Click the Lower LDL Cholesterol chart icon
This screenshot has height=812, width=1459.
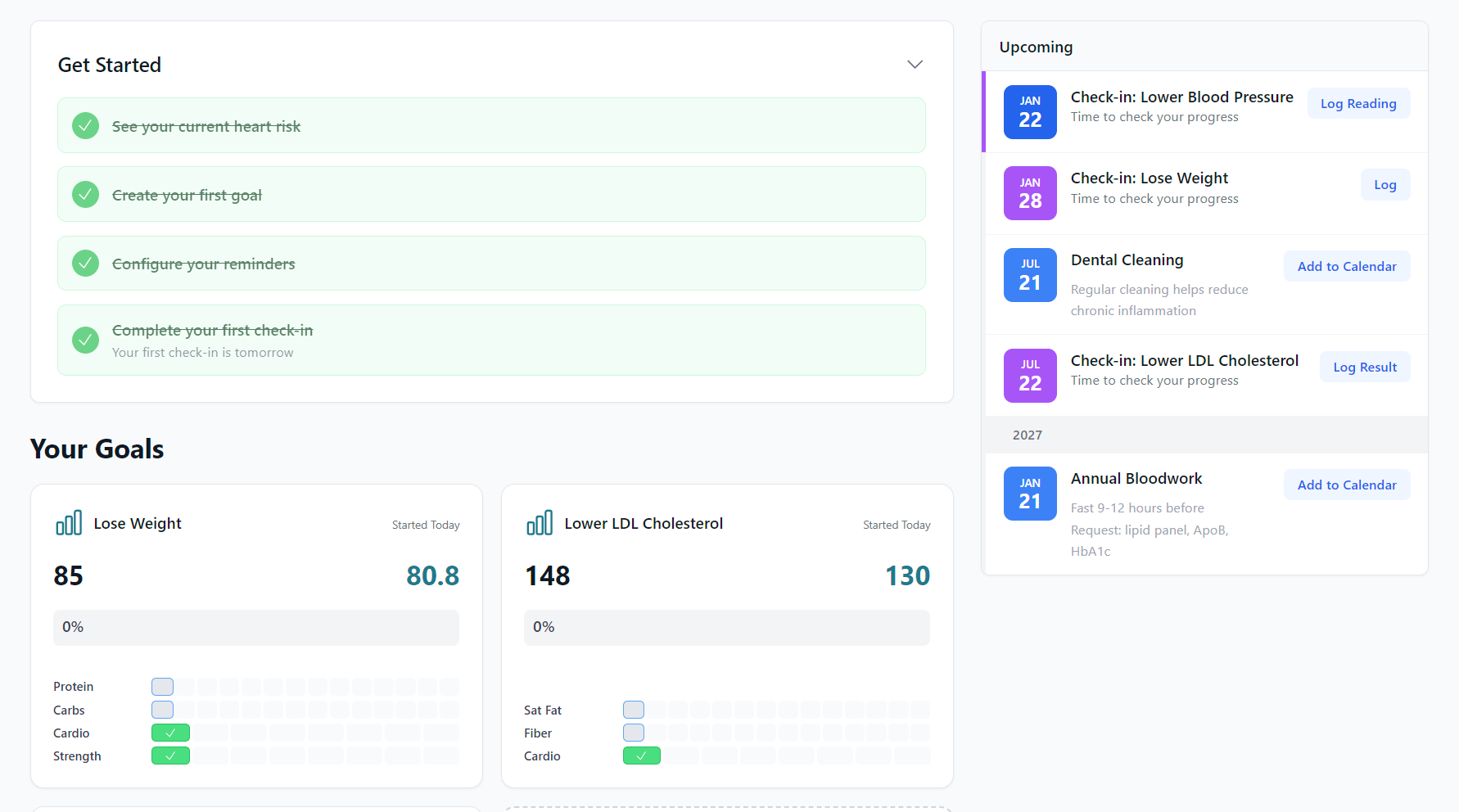tap(540, 523)
